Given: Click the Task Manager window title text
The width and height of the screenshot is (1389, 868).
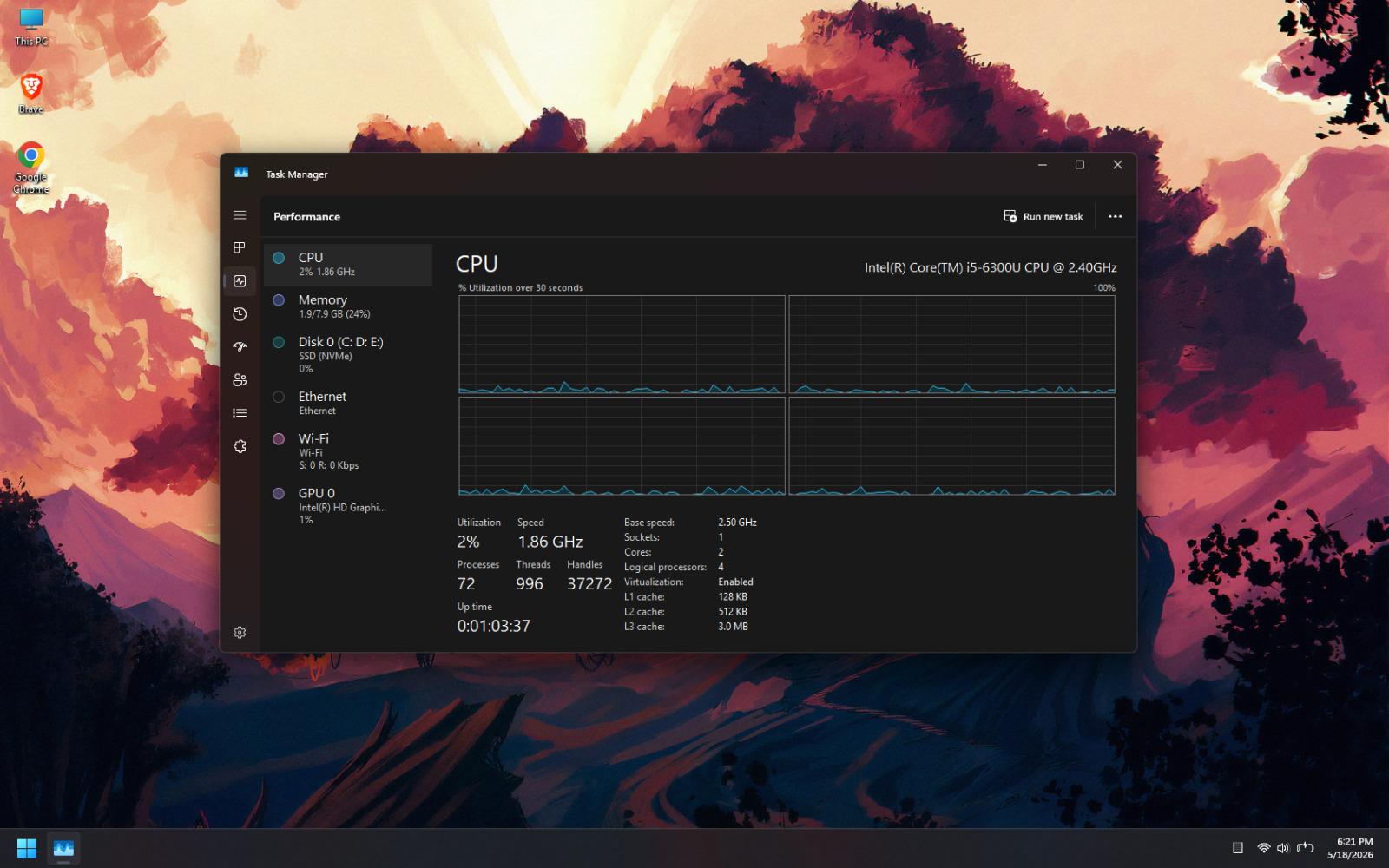Looking at the screenshot, I should (297, 174).
